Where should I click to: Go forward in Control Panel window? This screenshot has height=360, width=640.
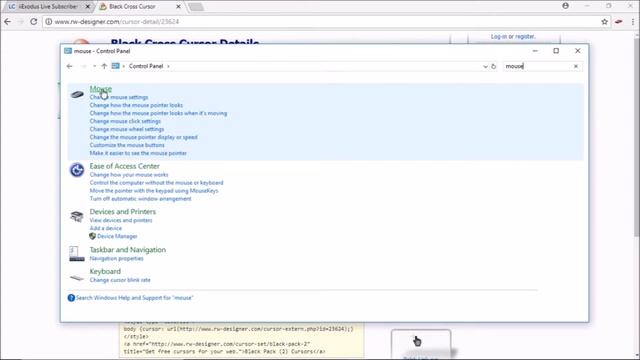pos(83,66)
